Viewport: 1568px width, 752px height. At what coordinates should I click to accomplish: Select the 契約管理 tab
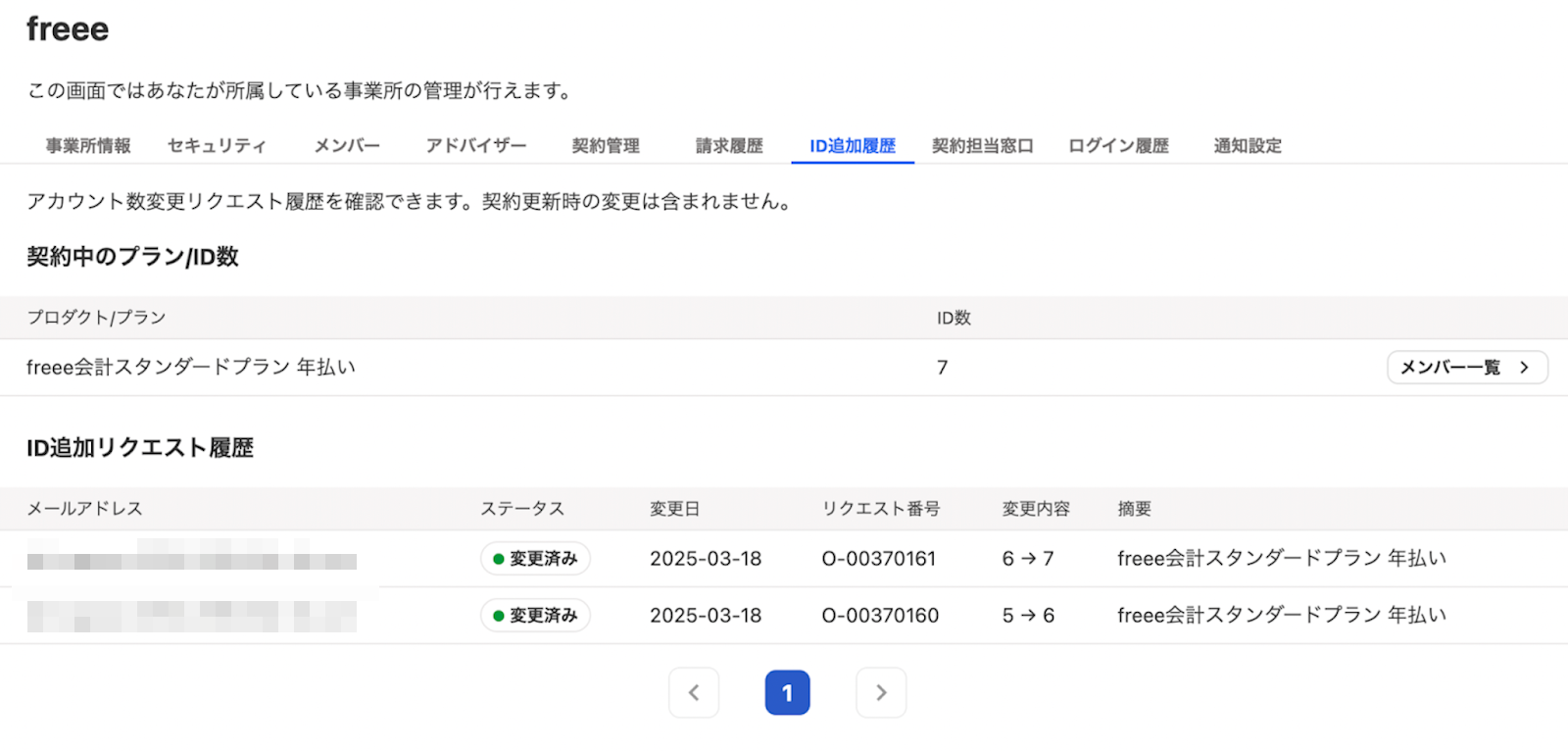[606, 146]
